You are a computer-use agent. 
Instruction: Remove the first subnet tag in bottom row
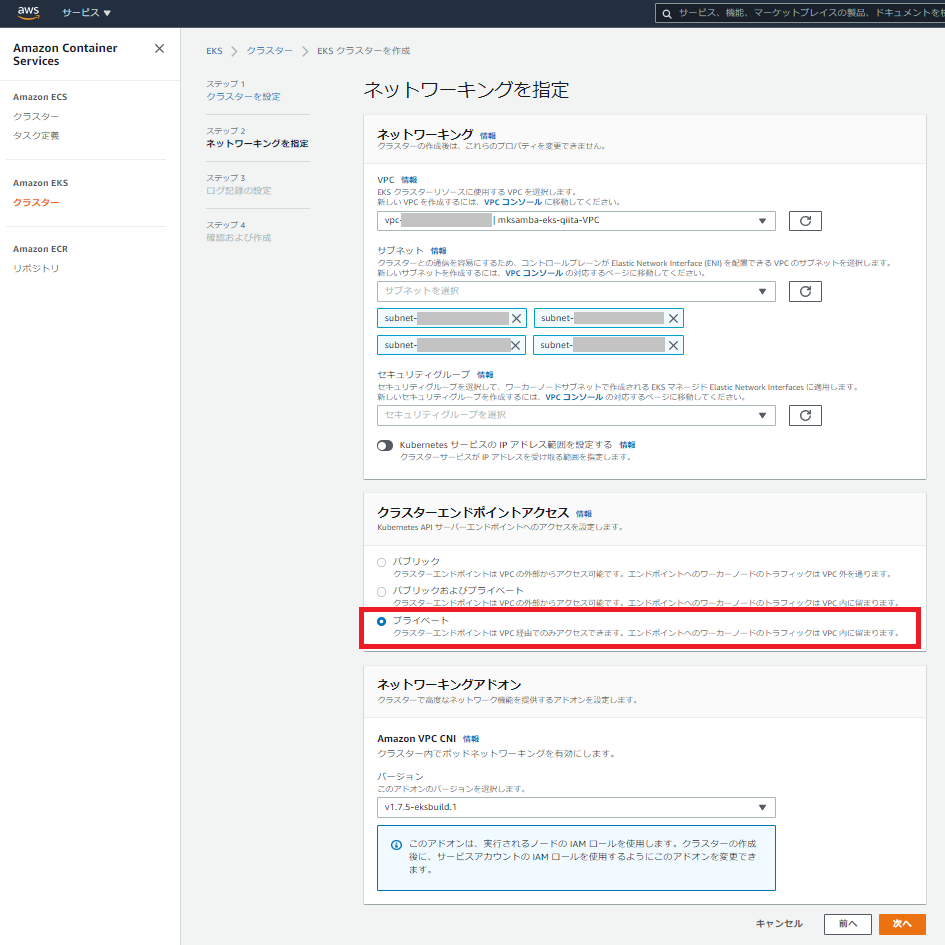pos(515,345)
